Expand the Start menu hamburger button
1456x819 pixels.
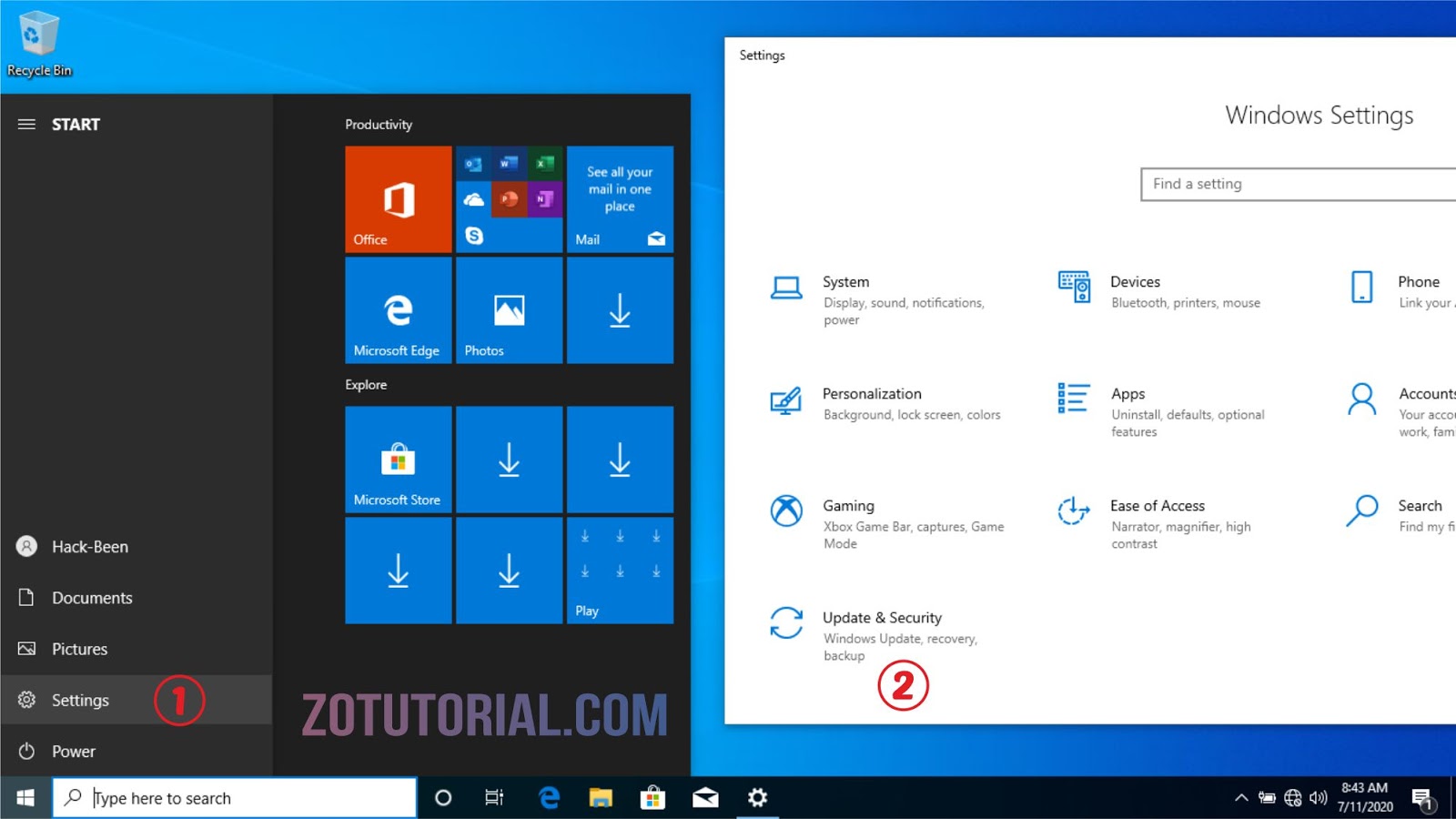[x=26, y=124]
